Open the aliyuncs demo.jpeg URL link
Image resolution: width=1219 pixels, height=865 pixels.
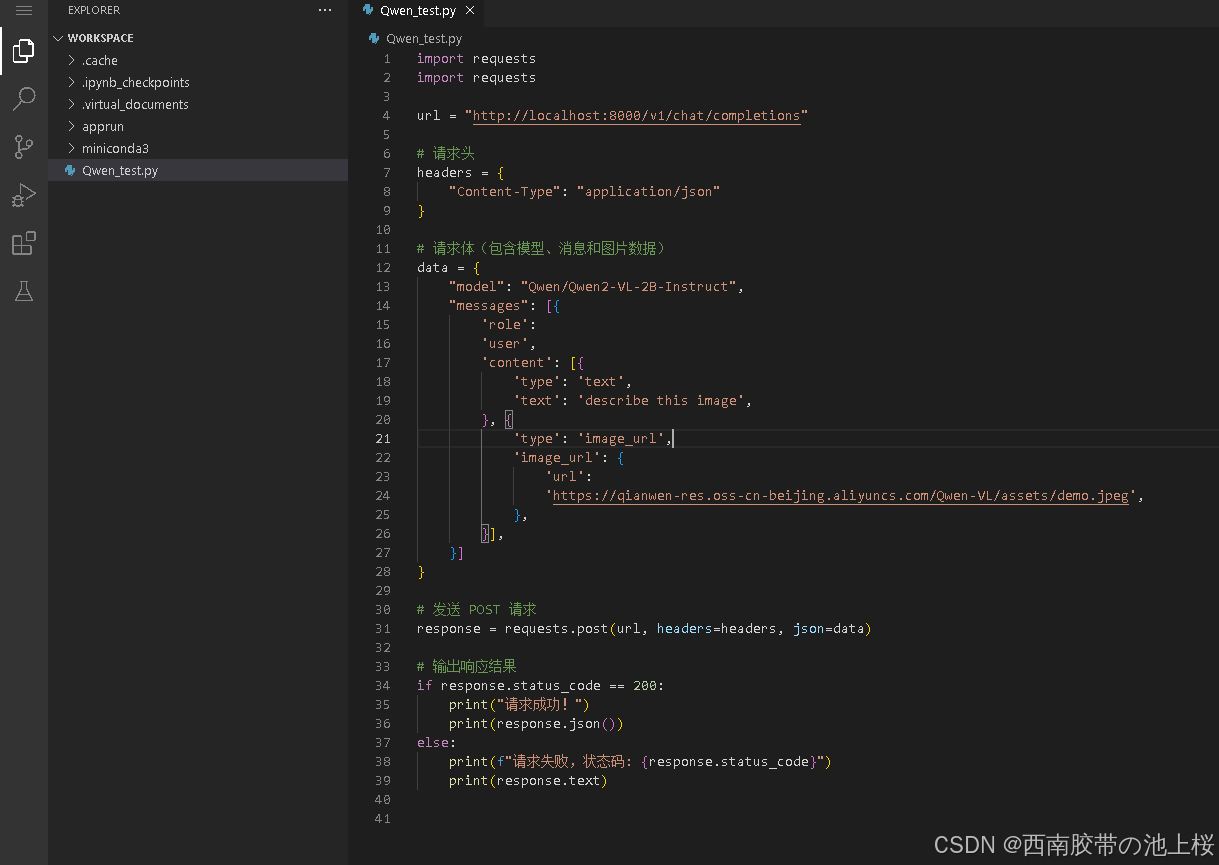[x=840, y=496]
